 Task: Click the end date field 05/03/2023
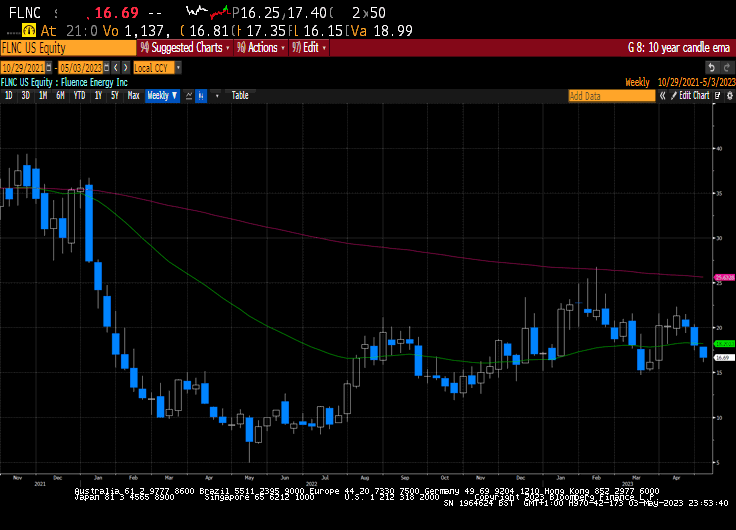pyautogui.click(x=81, y=68)
